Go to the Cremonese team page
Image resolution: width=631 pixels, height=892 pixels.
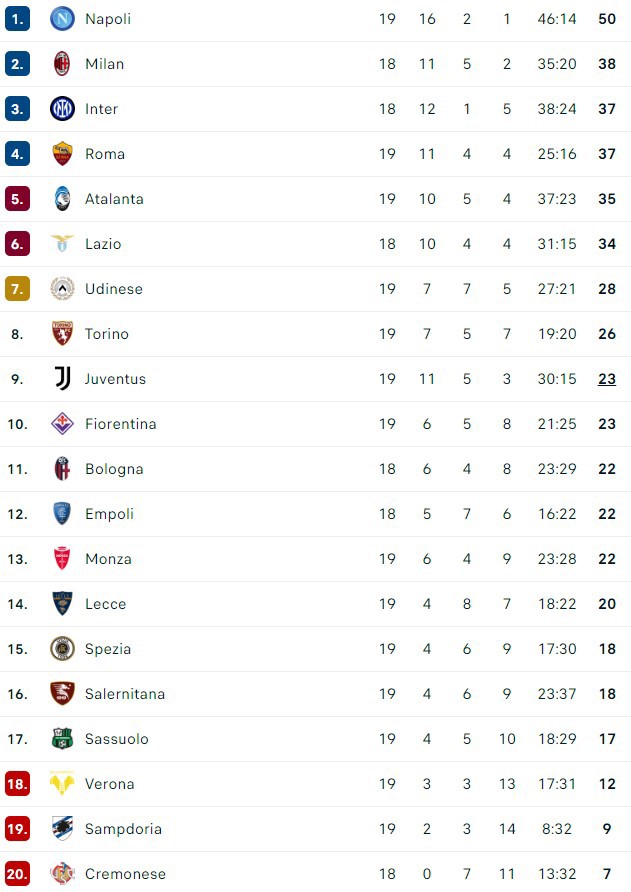pos(125,874)
